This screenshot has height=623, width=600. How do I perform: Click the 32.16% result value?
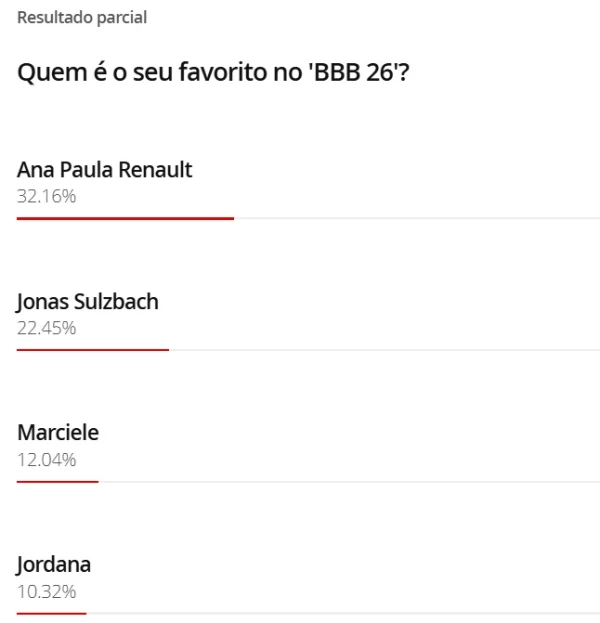47,195
